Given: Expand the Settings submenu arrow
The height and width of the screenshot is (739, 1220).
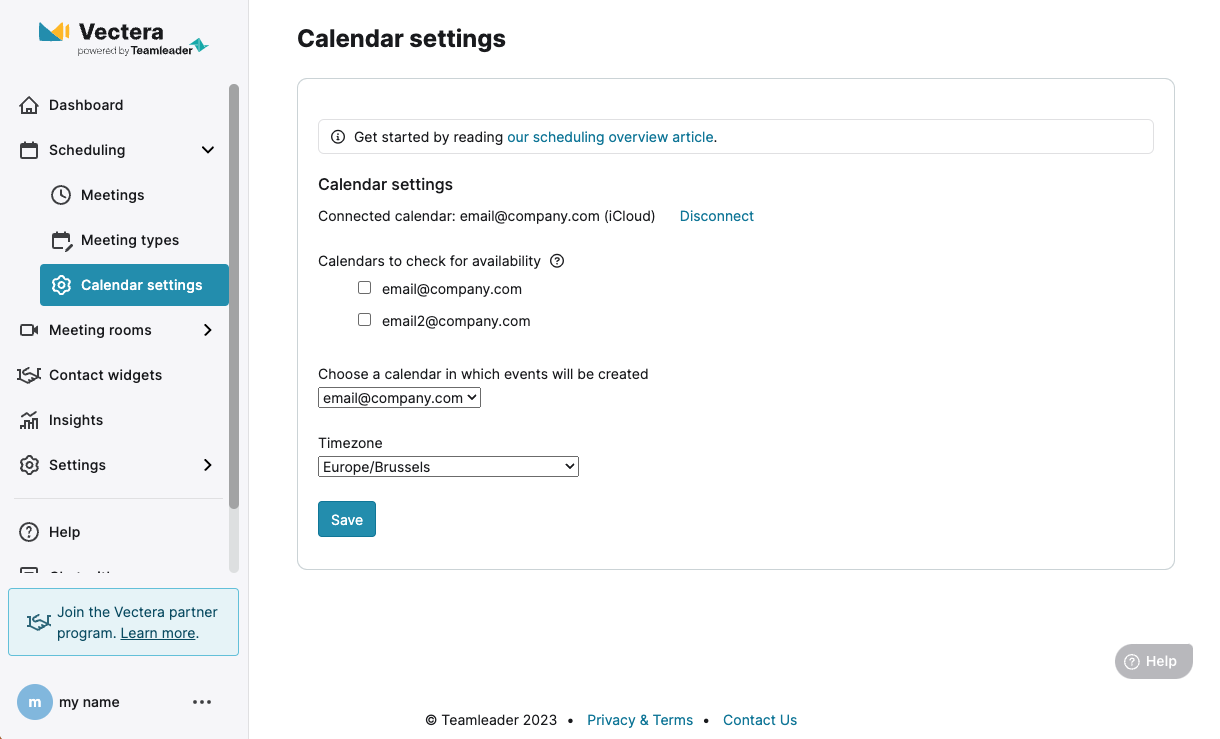Looking at the screenshot, I should [208, 465].
